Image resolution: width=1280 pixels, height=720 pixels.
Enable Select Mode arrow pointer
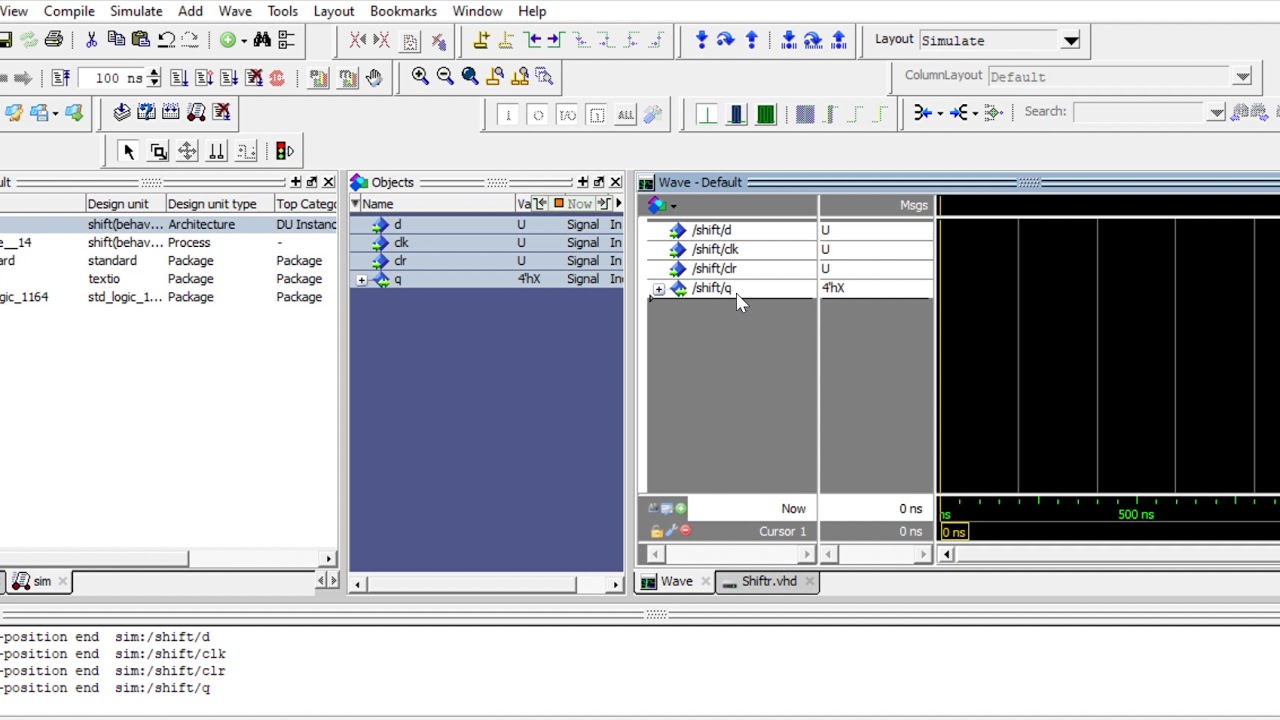pyautogui.click(x=128, y=151)
